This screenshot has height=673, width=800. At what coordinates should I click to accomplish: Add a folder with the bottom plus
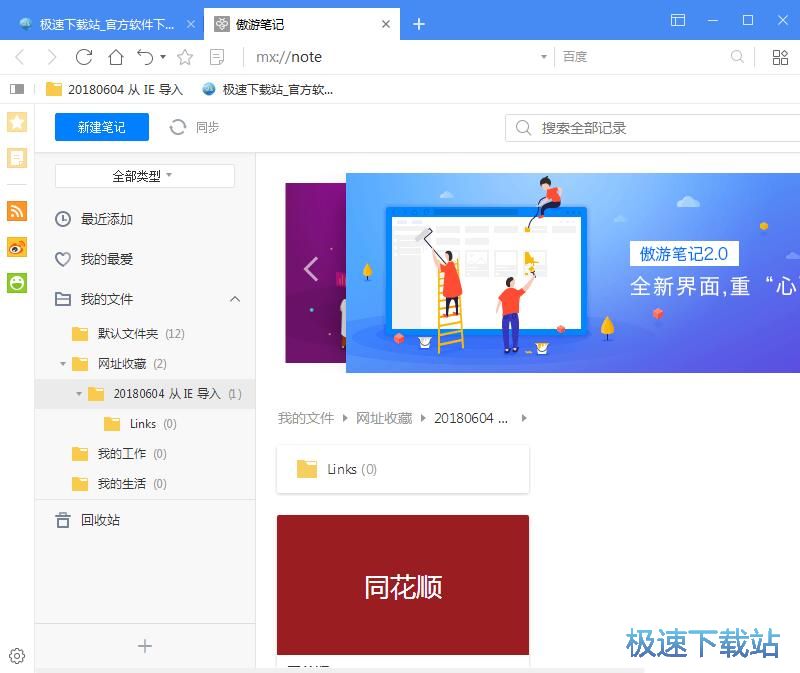click(145, 646)
